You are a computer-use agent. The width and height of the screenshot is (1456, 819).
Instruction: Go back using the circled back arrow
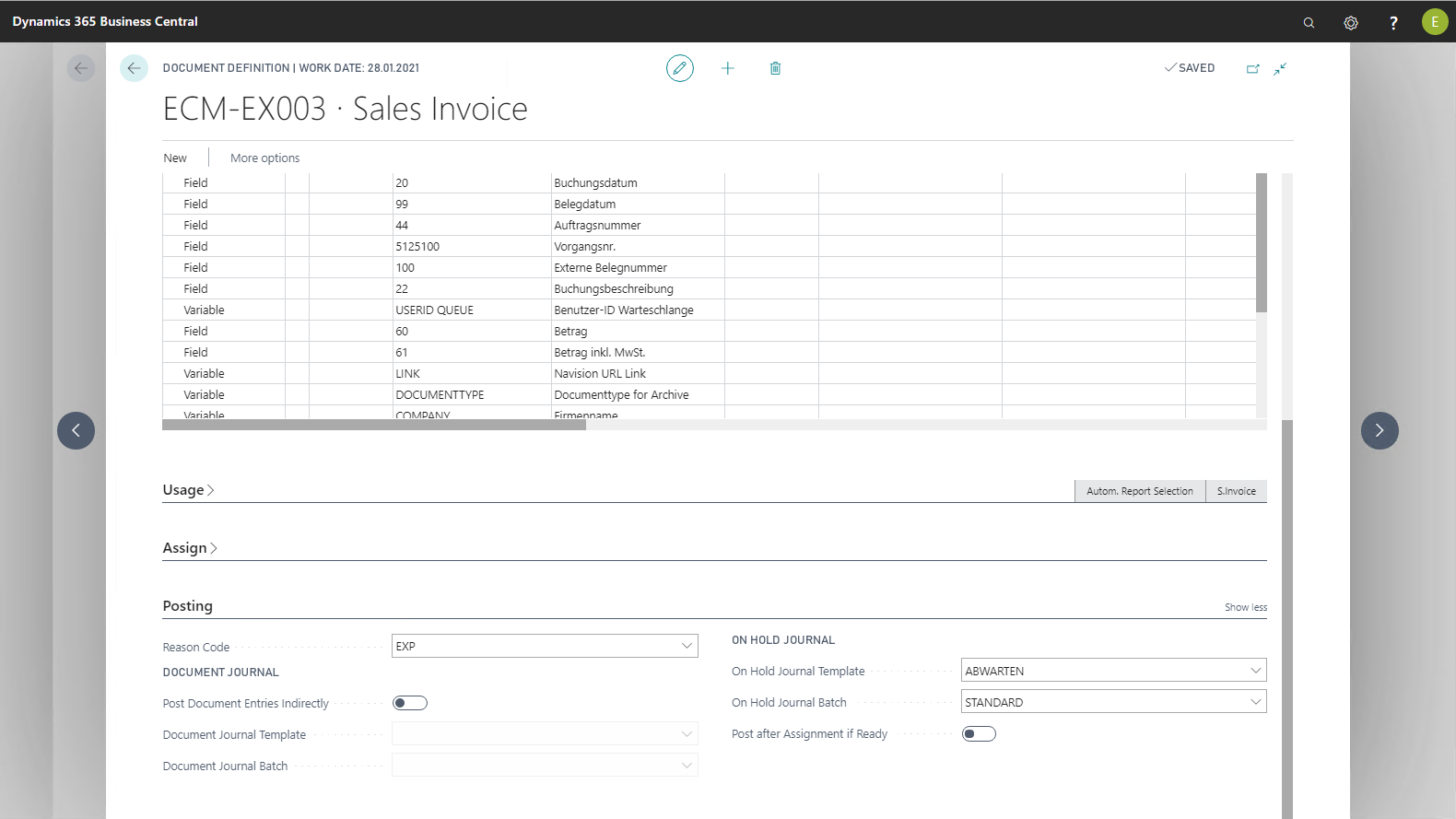click(134, 68)
